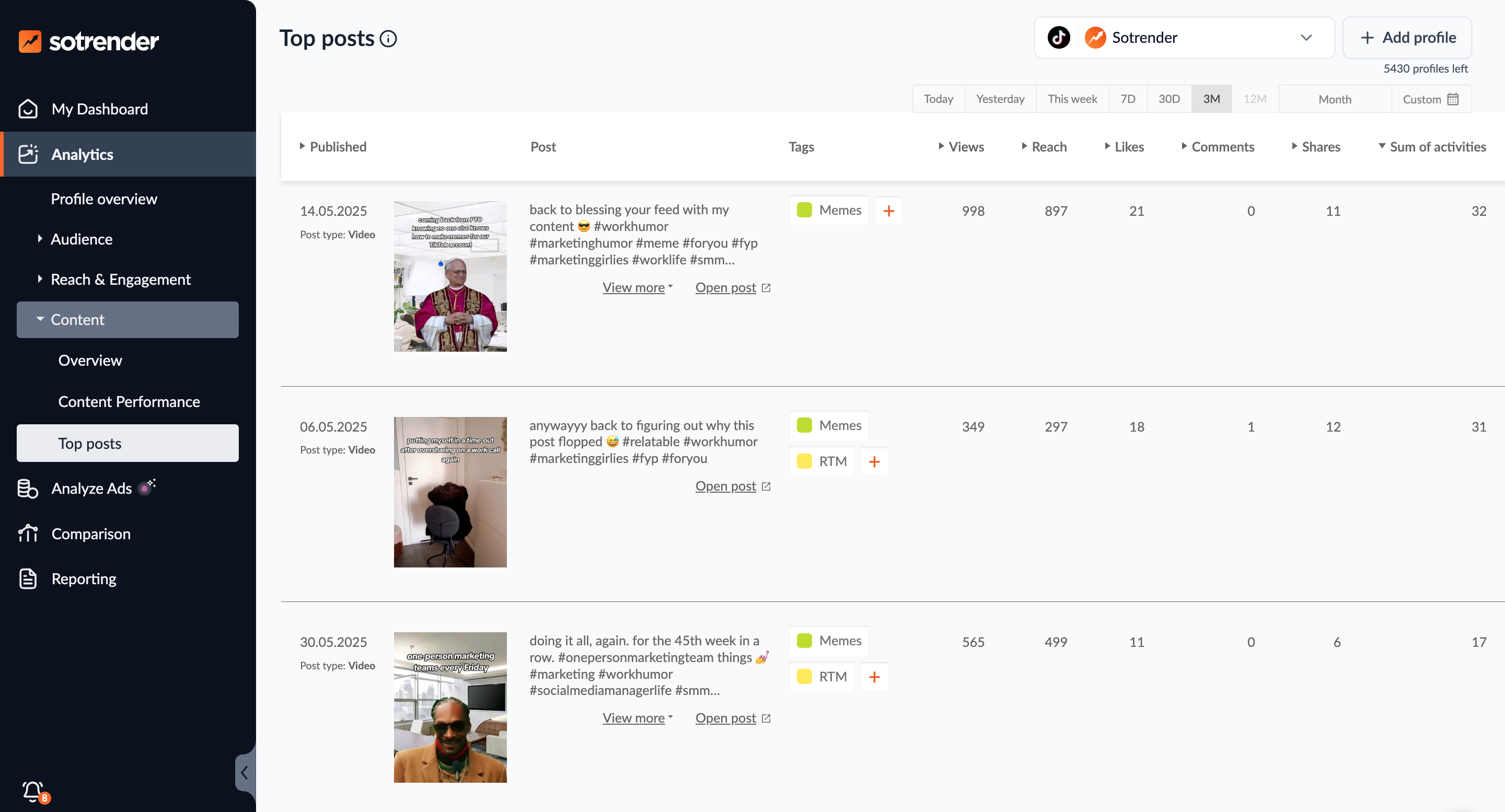Click the Sotrender logo
Viewport: 1505px width, 812px height.
[x=89, y=41]
